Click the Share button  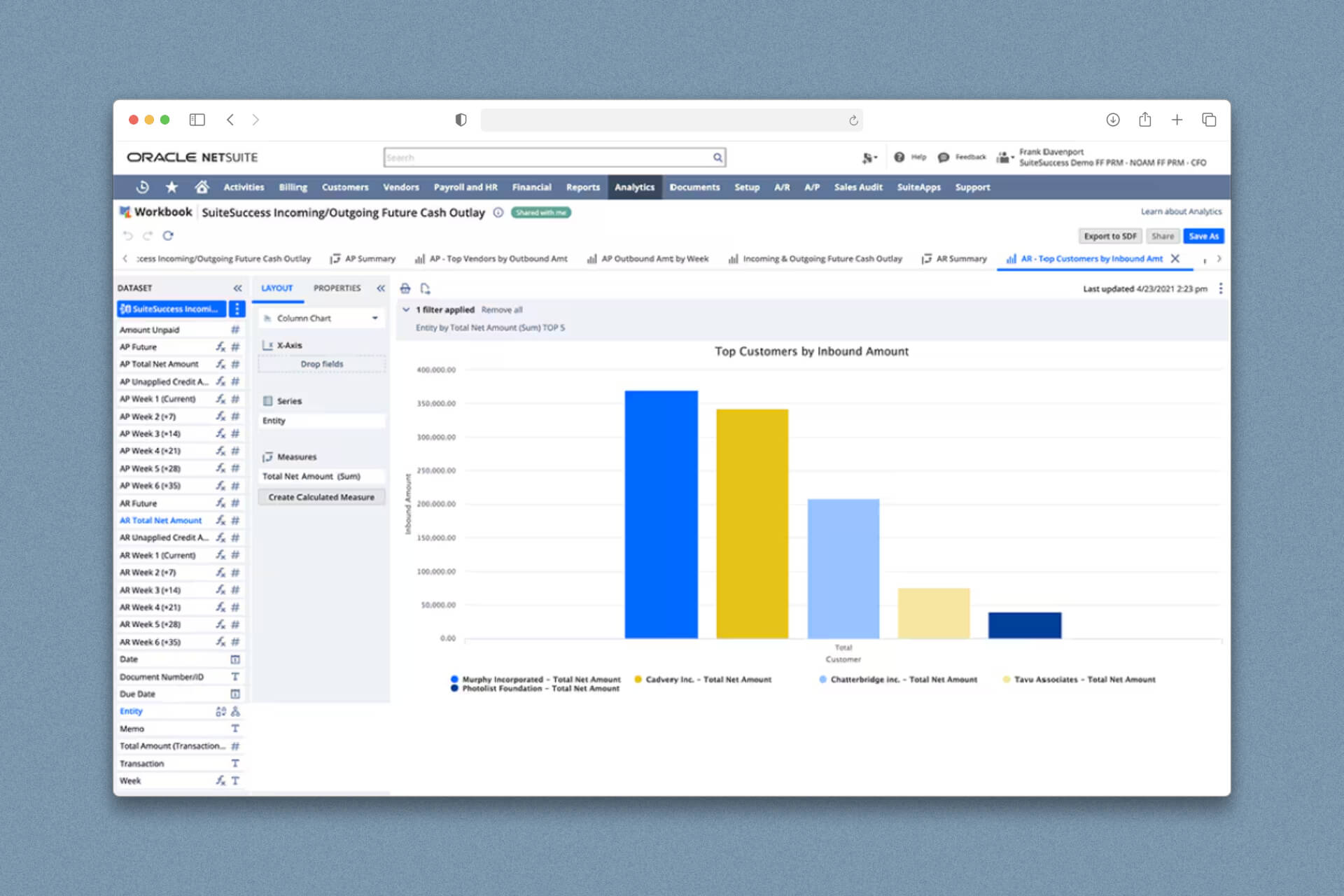click(x=1163, y=237)
